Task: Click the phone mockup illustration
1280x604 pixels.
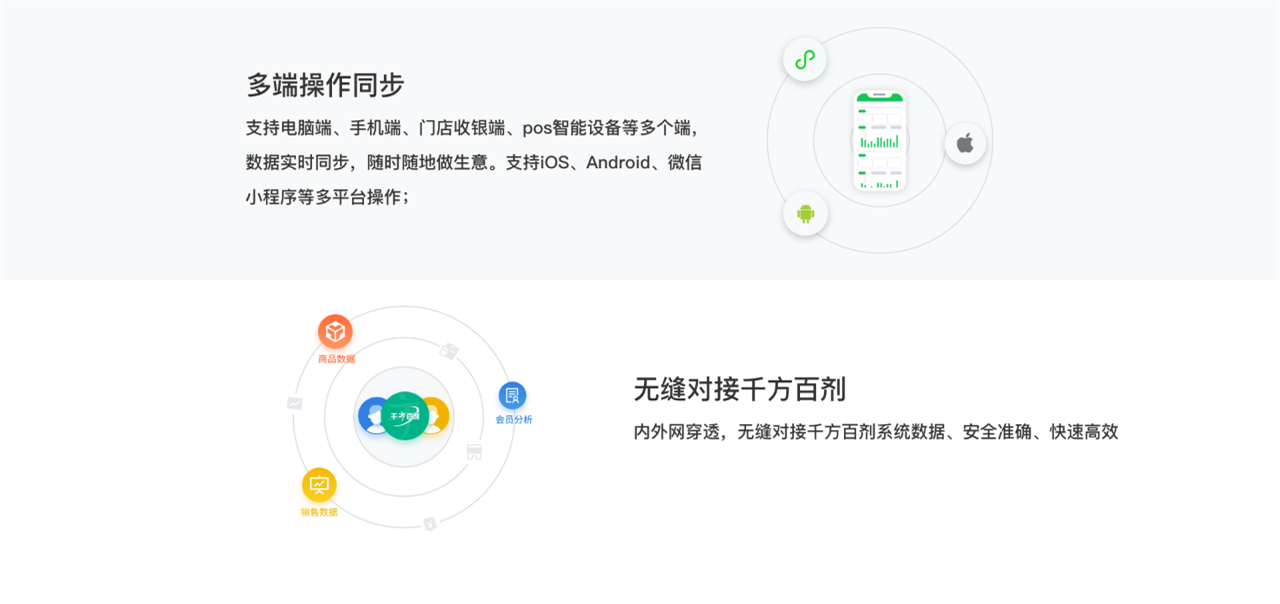Action: point(879,141)
